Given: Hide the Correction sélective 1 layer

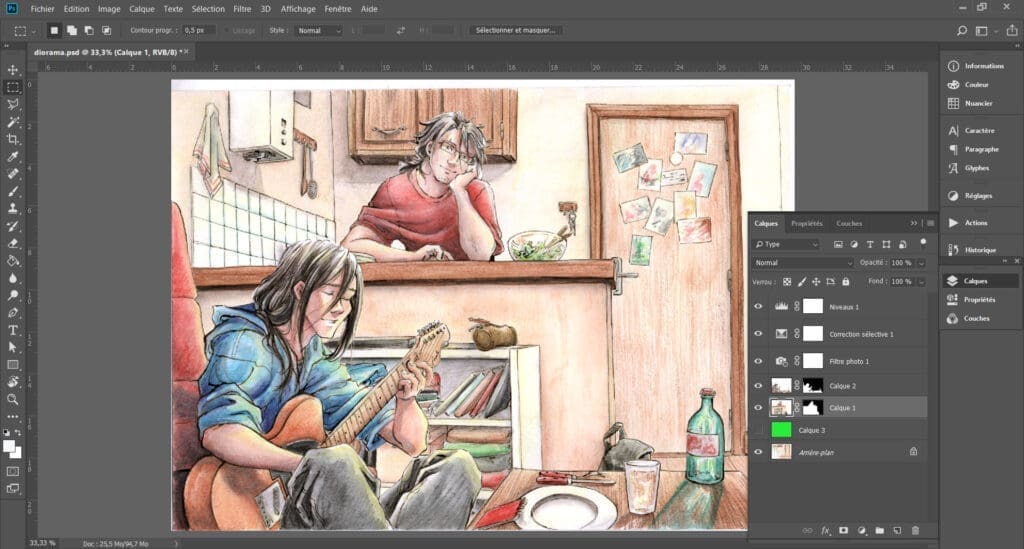Looking at the screenshot, I should point(758,334).
